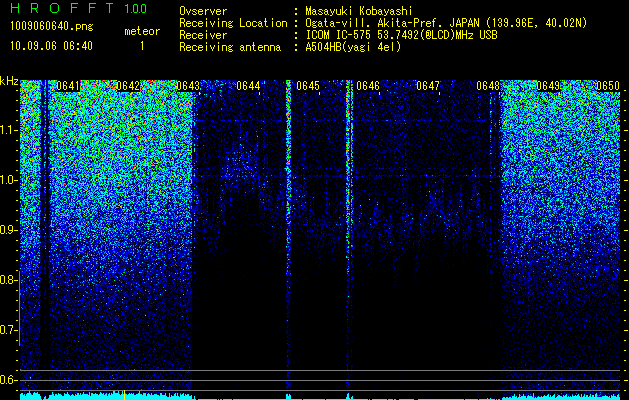Click the observer name Masayuki Kobayashi
The height and width of the screenshot is (400, 629).
click(359, 11)
